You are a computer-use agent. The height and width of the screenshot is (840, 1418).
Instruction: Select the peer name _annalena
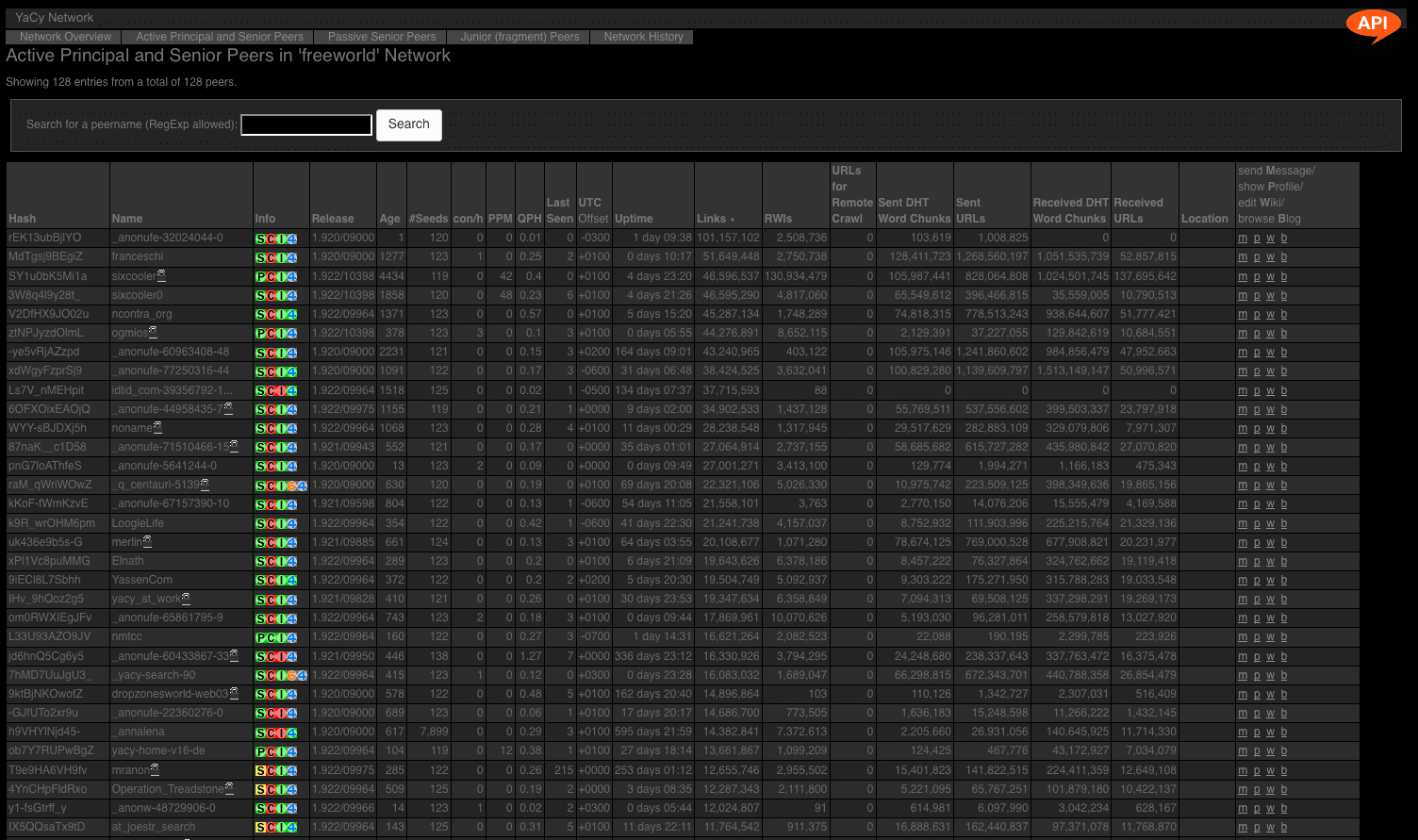click(x=139, y=732)
